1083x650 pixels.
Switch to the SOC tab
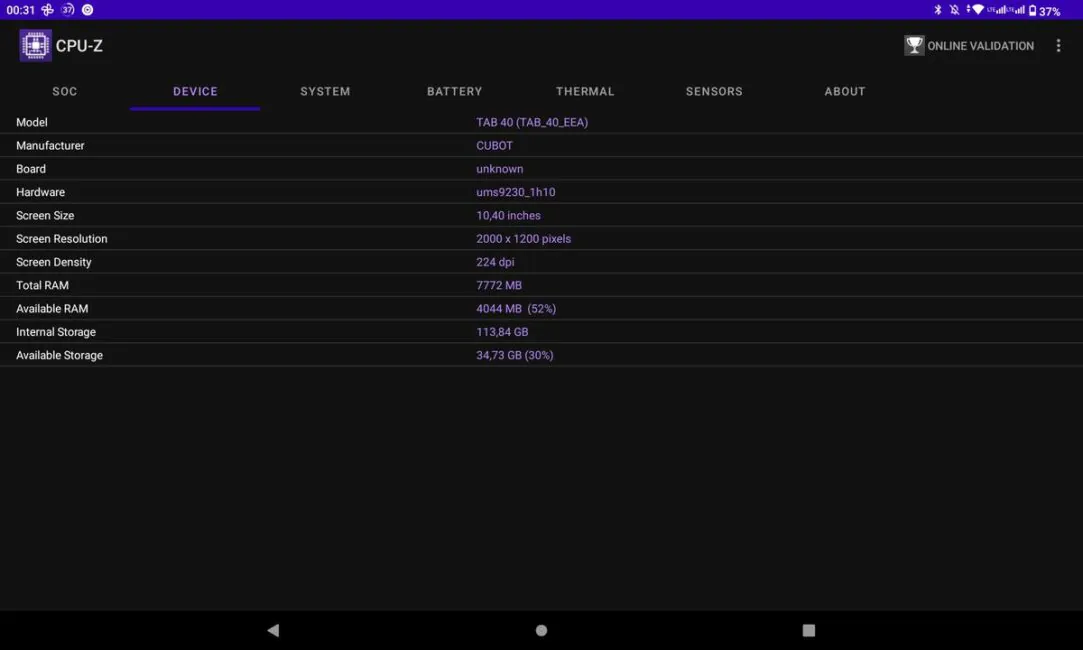[x=65, y=91]
